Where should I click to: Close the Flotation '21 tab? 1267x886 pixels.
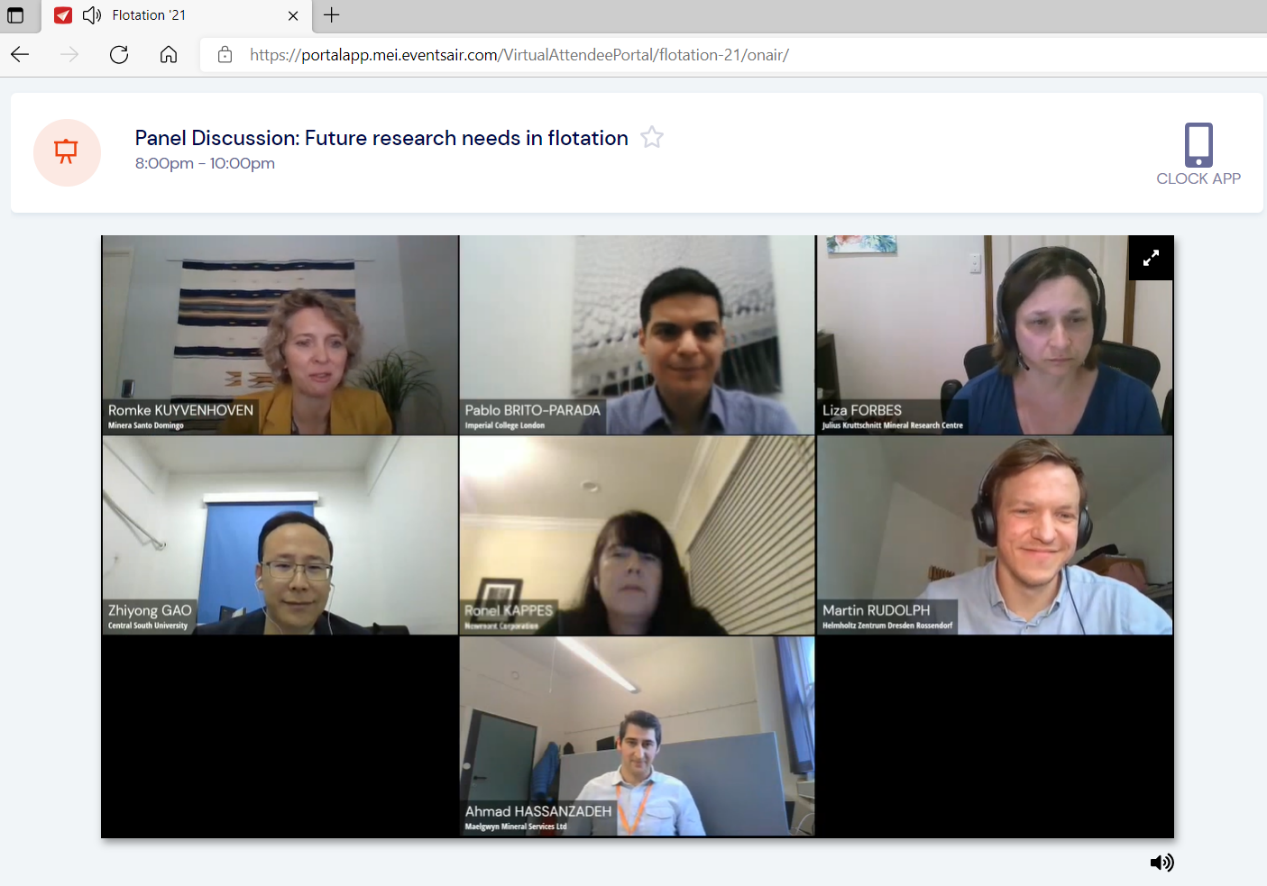(x=293, y=15)
